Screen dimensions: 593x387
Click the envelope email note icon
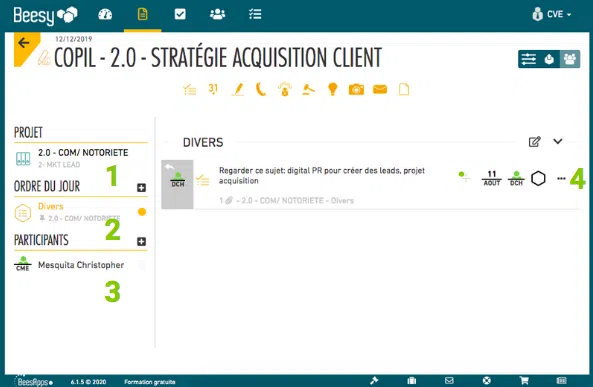(x=380, y=89)
